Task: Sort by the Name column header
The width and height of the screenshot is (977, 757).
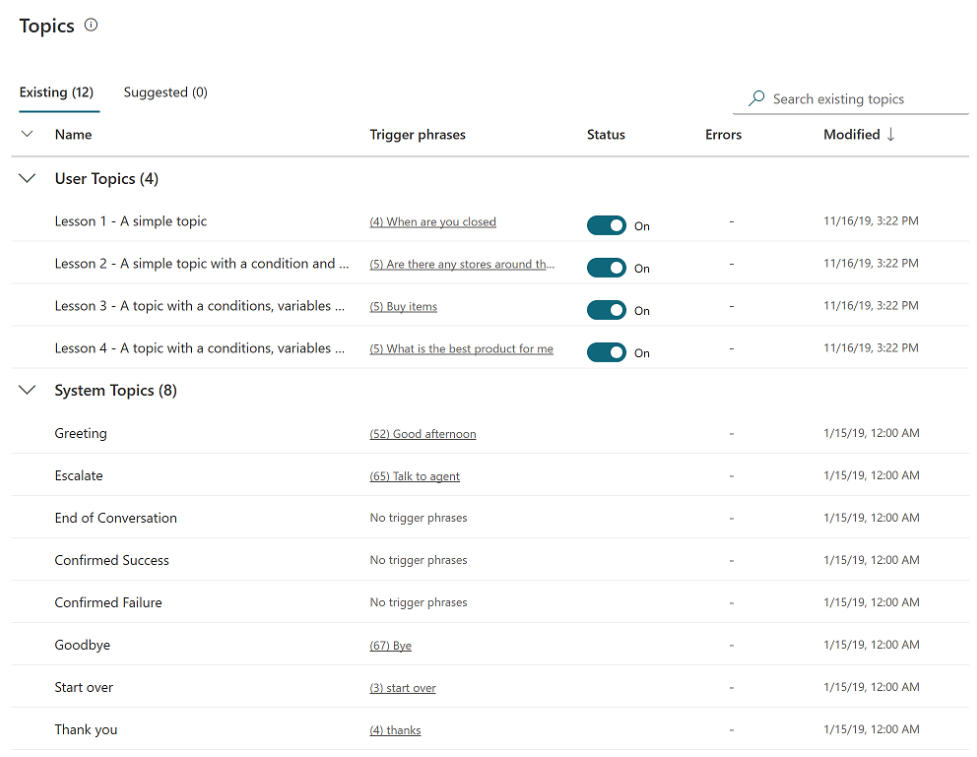Action: coord(73,134)
